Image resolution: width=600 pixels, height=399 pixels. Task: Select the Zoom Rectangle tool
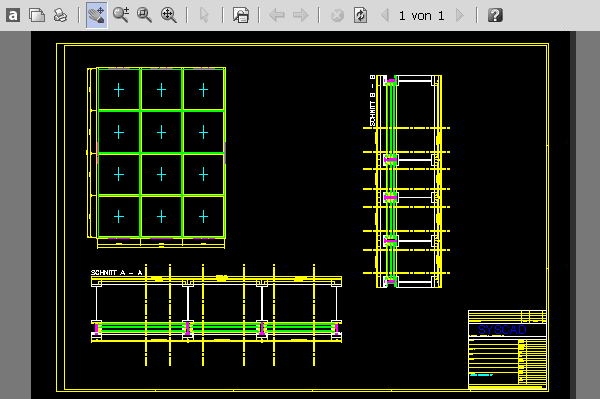(144, 15)
